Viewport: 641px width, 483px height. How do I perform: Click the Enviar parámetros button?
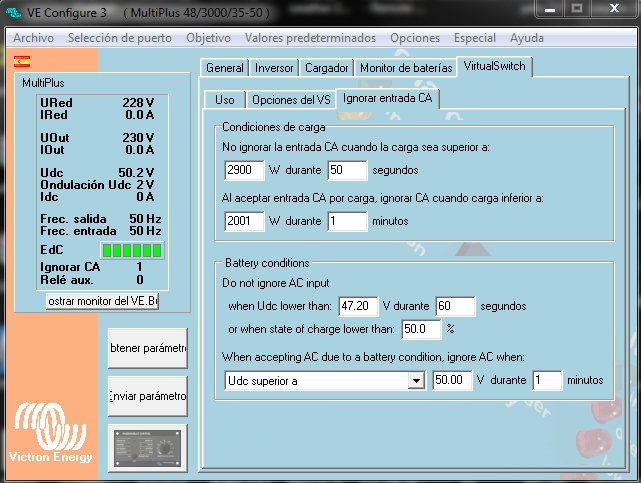click(x=148, y=396)
